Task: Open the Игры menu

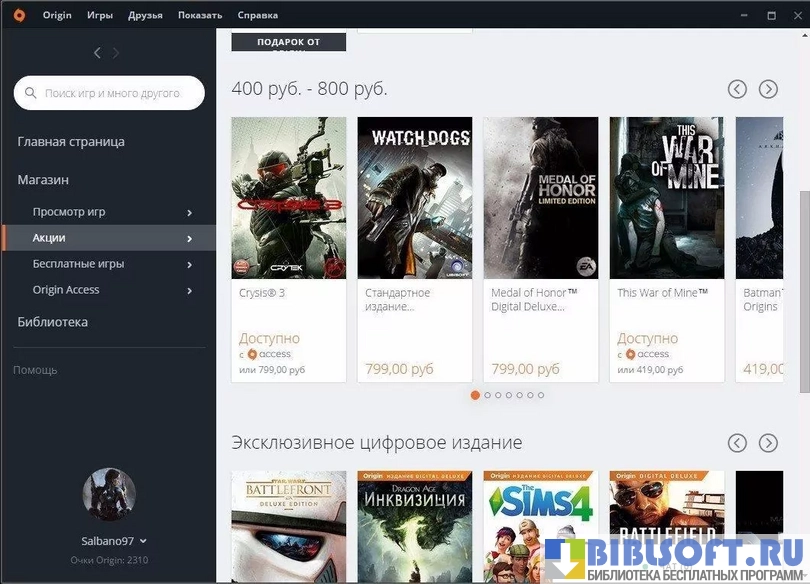Action: [x=100, y=16]
